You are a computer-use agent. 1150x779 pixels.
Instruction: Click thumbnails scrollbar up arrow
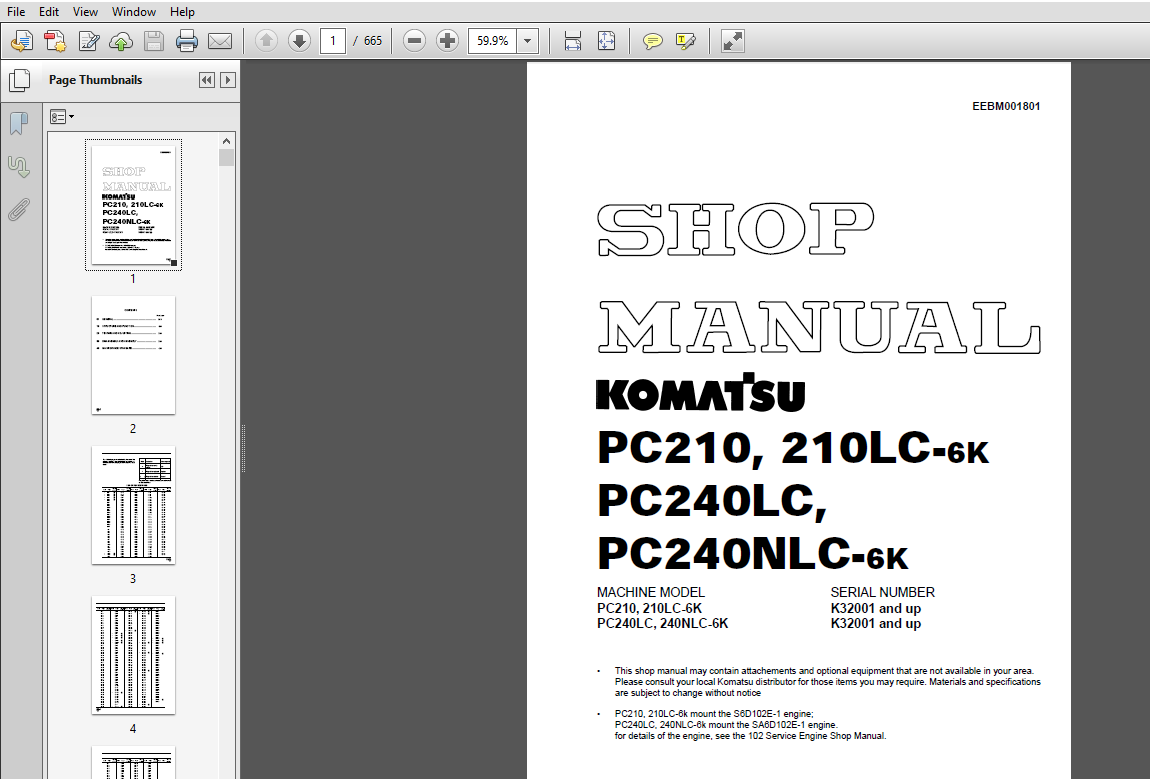(x=227, y=141)
